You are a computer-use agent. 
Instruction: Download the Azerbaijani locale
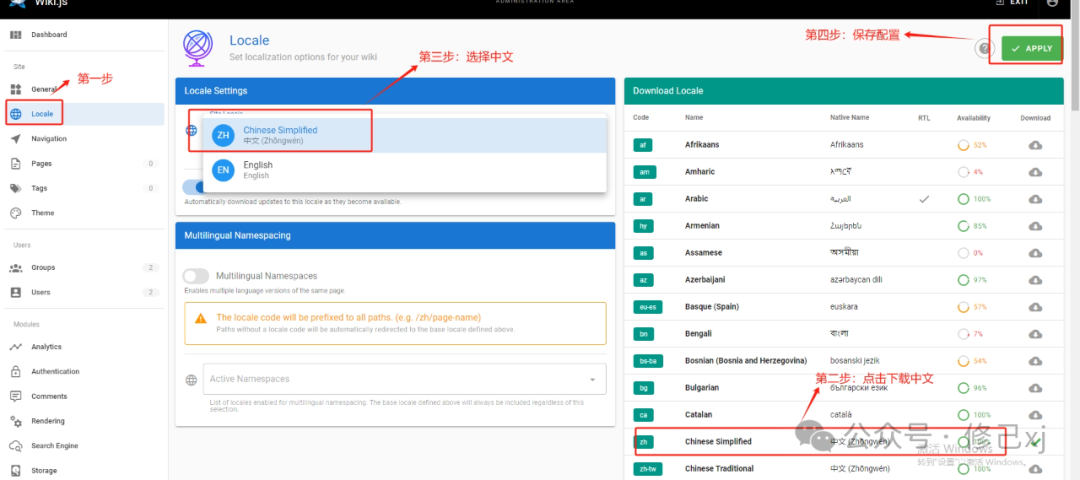click(x=1035, y=280)
